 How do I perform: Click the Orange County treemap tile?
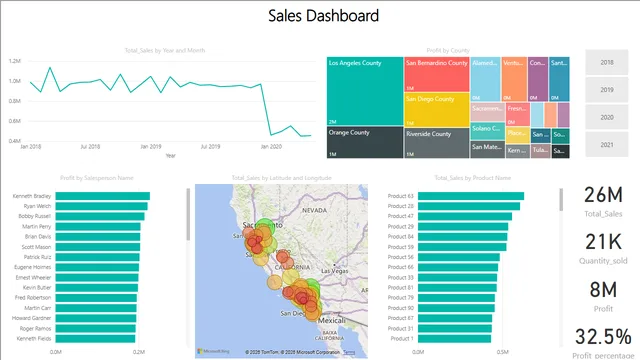click(365, 142)
